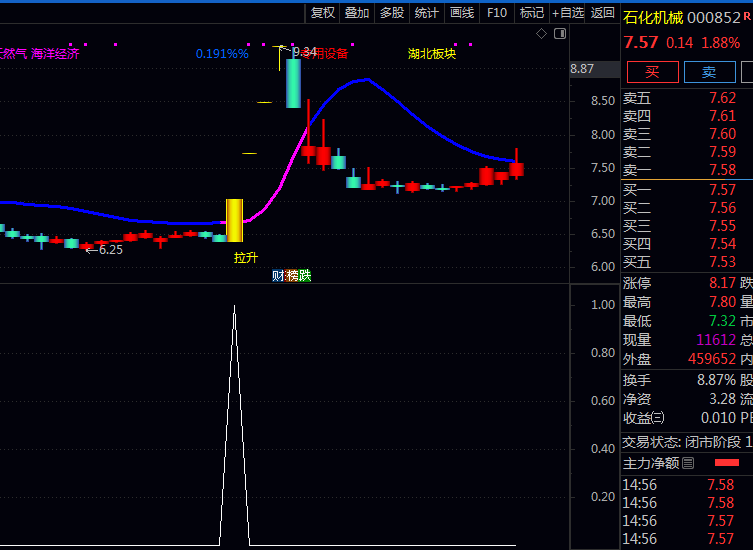Open the F10 company info

497,13
